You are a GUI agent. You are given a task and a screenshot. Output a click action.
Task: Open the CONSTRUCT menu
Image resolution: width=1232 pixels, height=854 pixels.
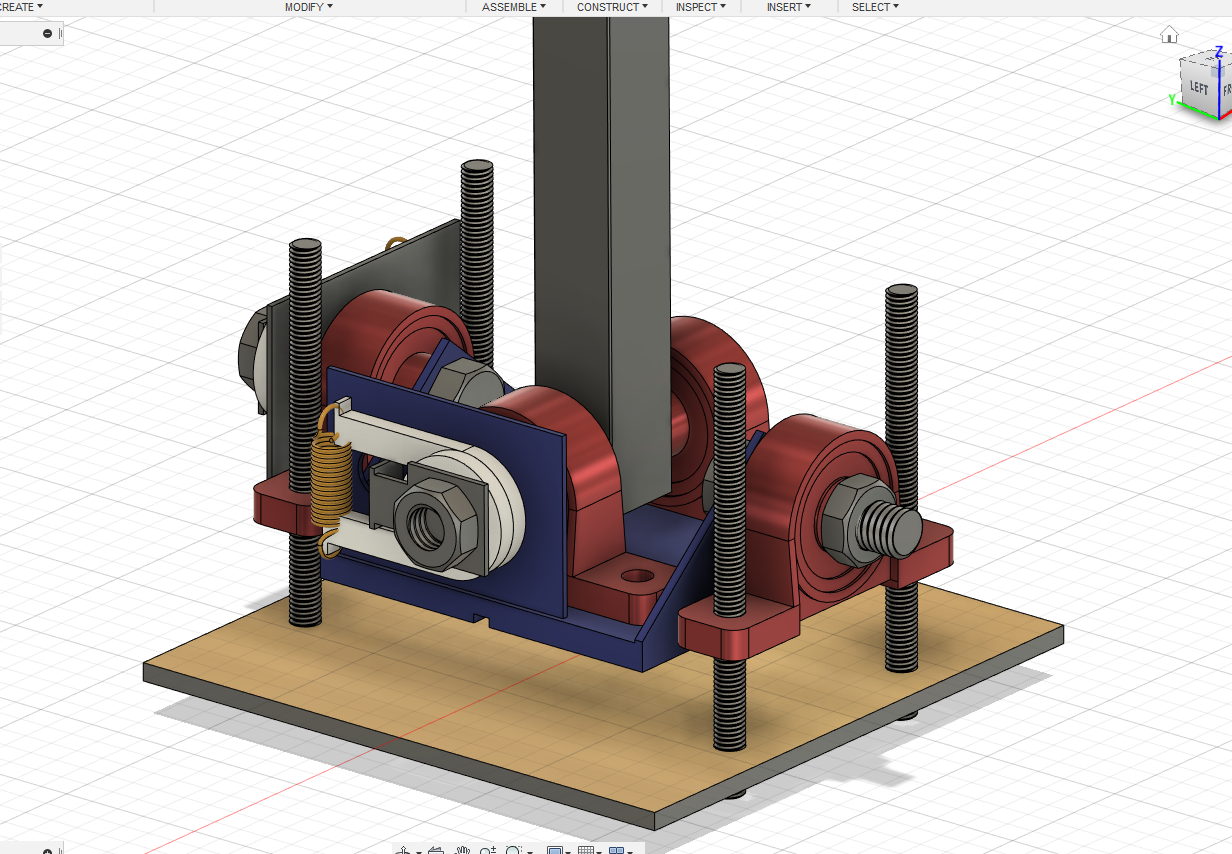(x=612, y=7)
